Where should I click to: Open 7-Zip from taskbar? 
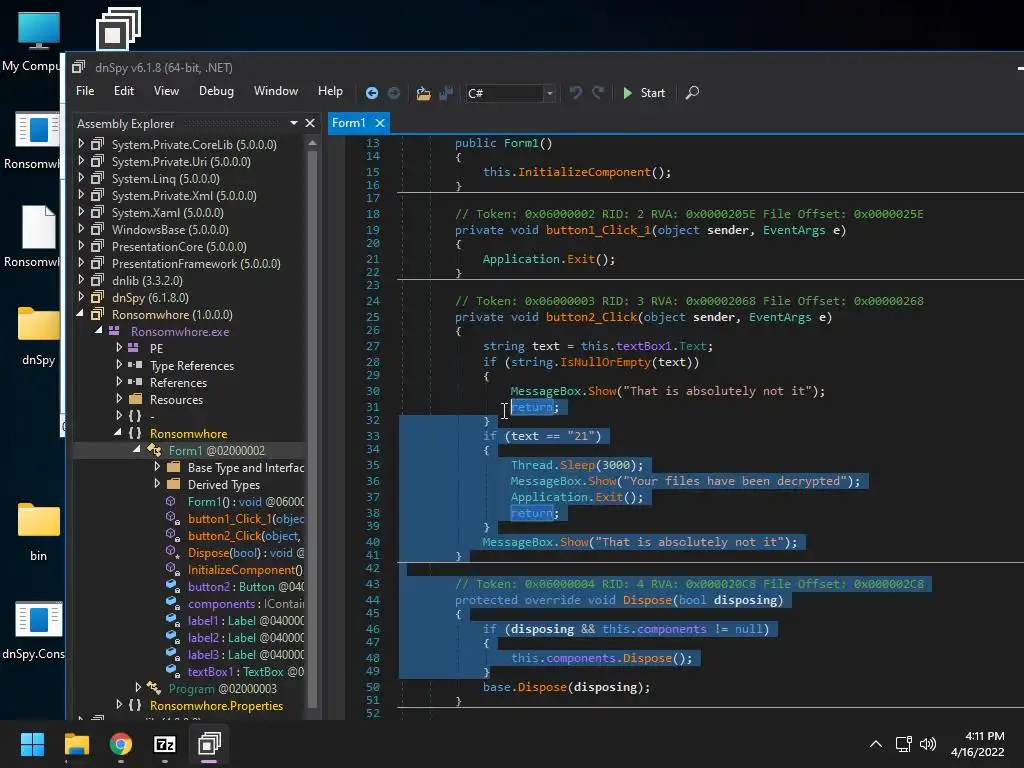(x=165, y=744)
